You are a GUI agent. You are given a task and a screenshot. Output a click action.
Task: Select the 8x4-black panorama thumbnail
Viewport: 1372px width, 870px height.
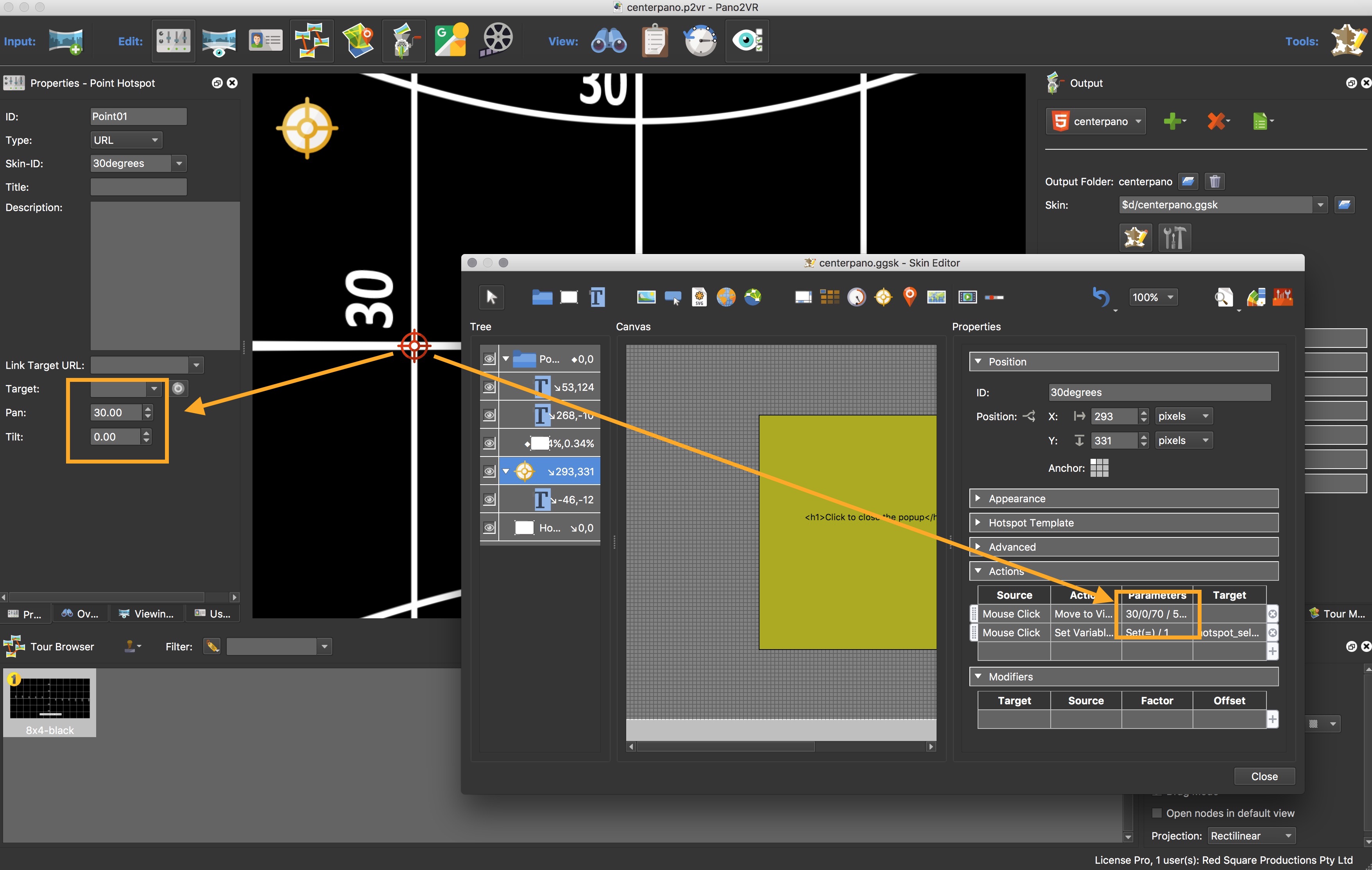click(x=50, y=703)
